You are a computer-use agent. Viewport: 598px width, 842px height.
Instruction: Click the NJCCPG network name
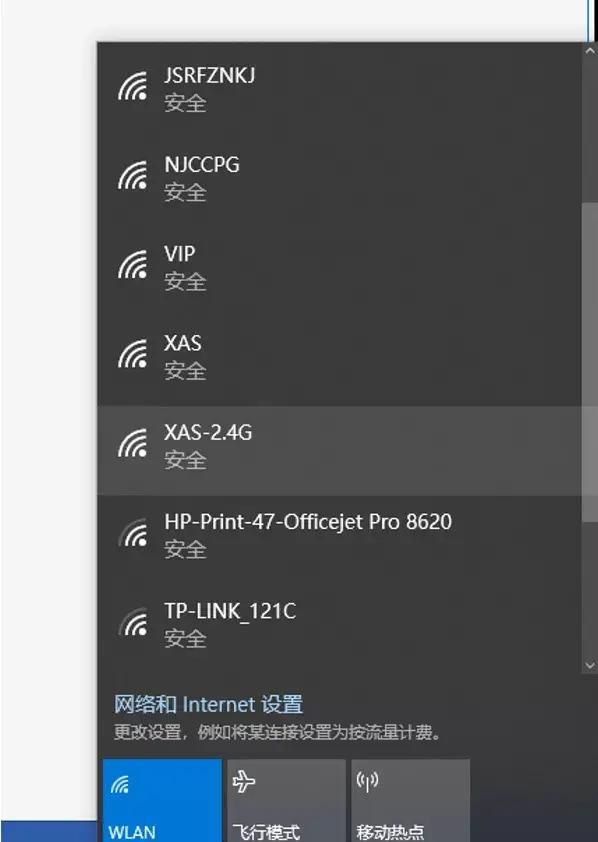[202, 165]
